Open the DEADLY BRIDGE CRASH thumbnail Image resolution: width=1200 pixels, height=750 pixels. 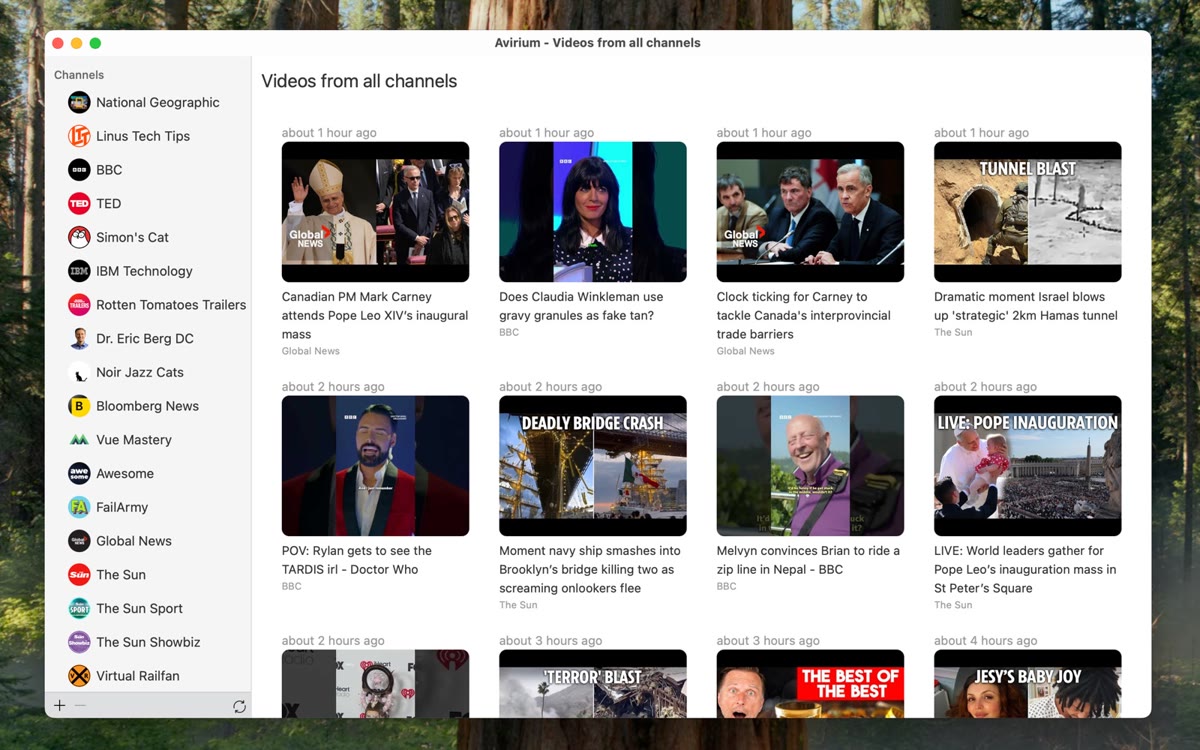(x=593, y=466)
